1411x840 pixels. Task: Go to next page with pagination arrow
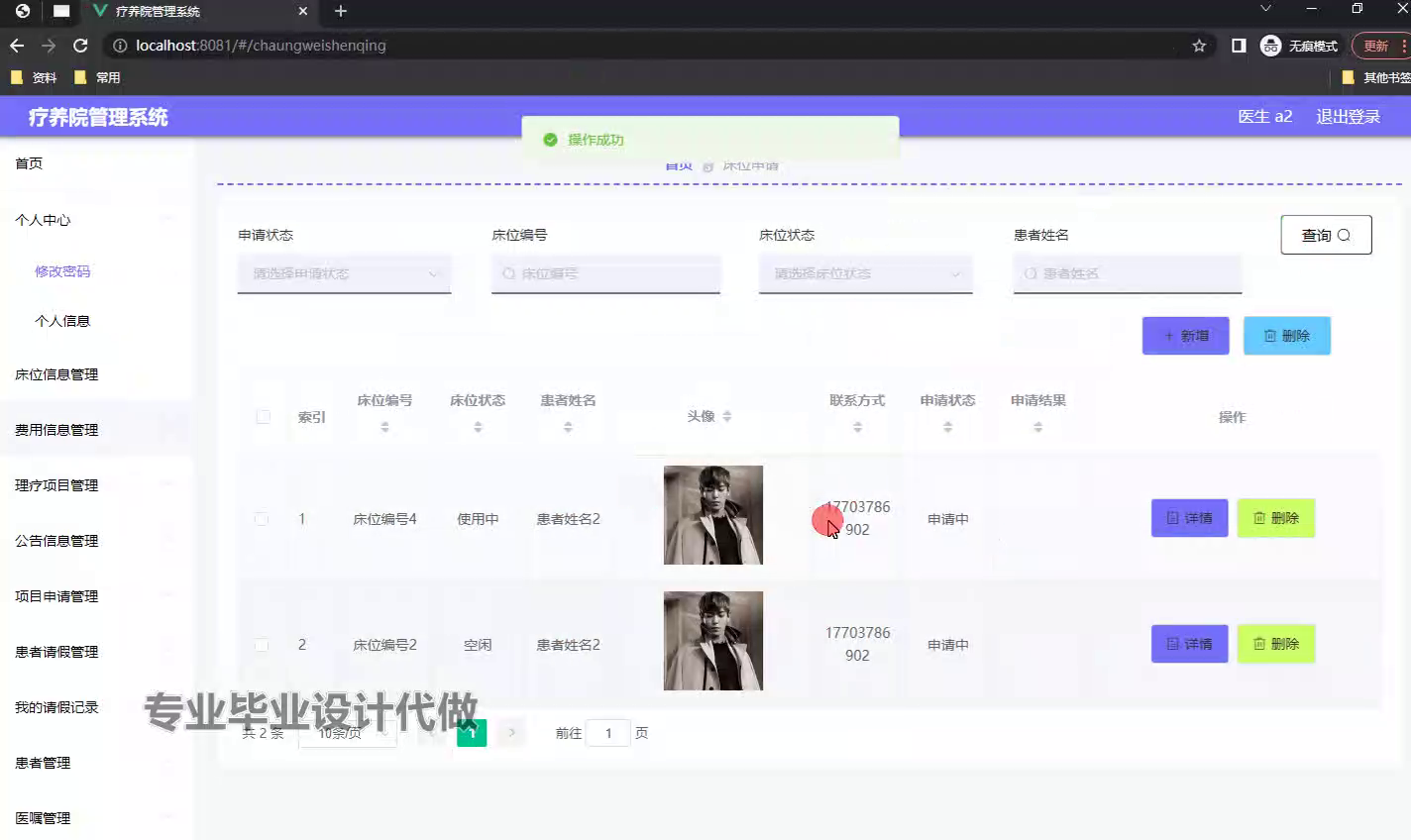[x=511, y=733]
